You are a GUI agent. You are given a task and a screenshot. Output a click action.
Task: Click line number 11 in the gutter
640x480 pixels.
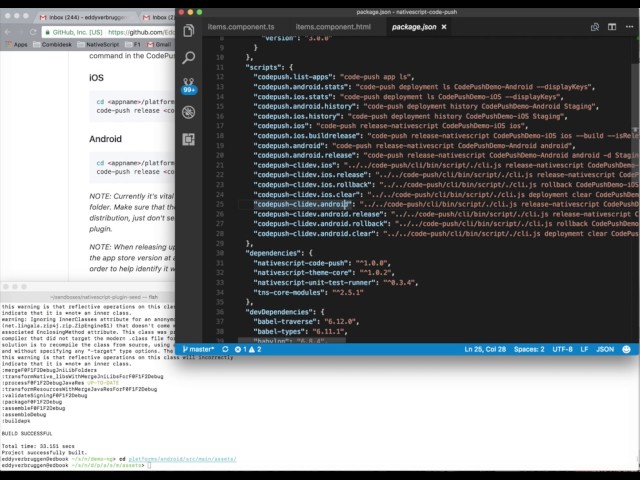[220, 67]
